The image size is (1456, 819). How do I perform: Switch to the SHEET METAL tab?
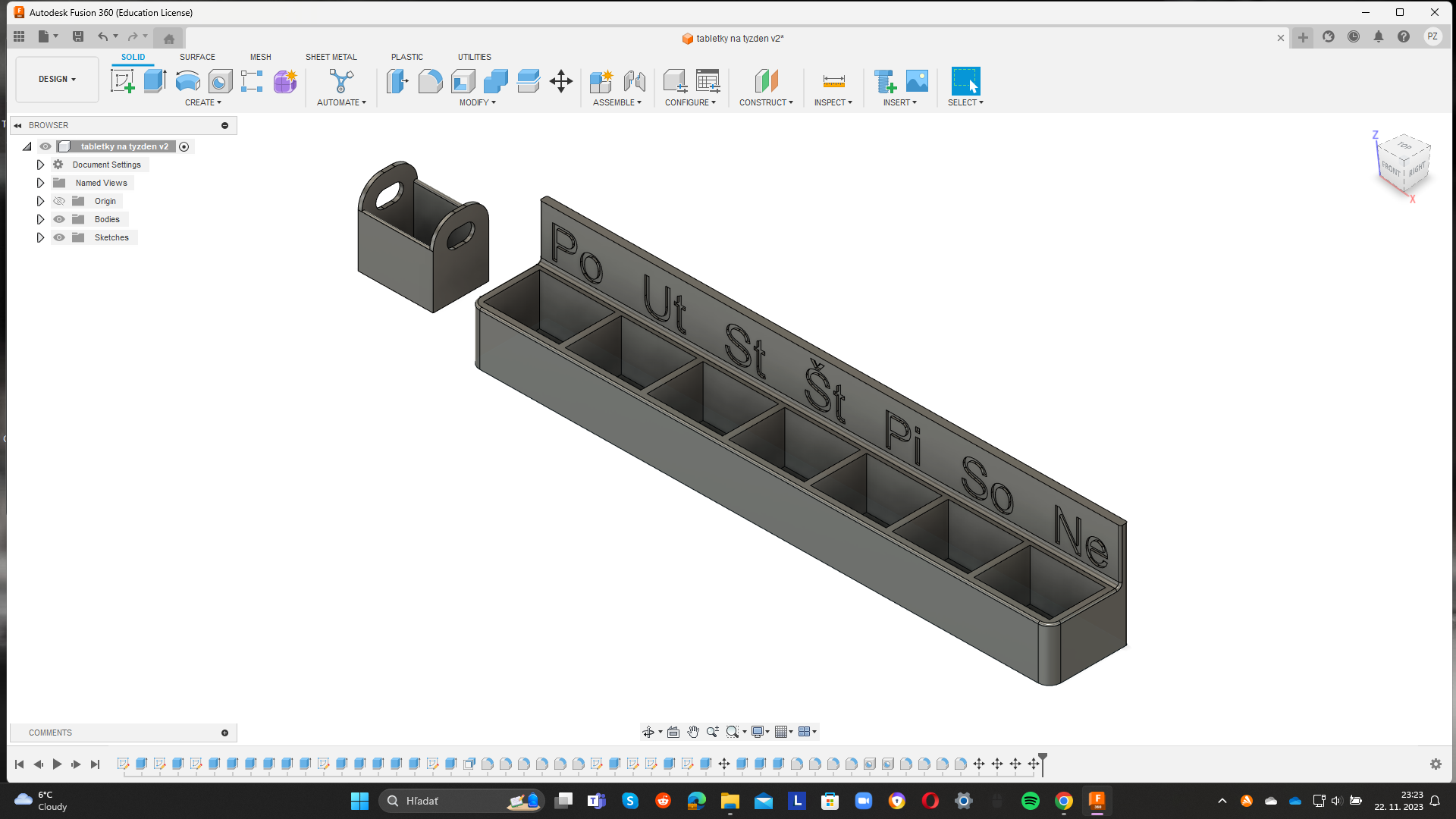point(331,57)
